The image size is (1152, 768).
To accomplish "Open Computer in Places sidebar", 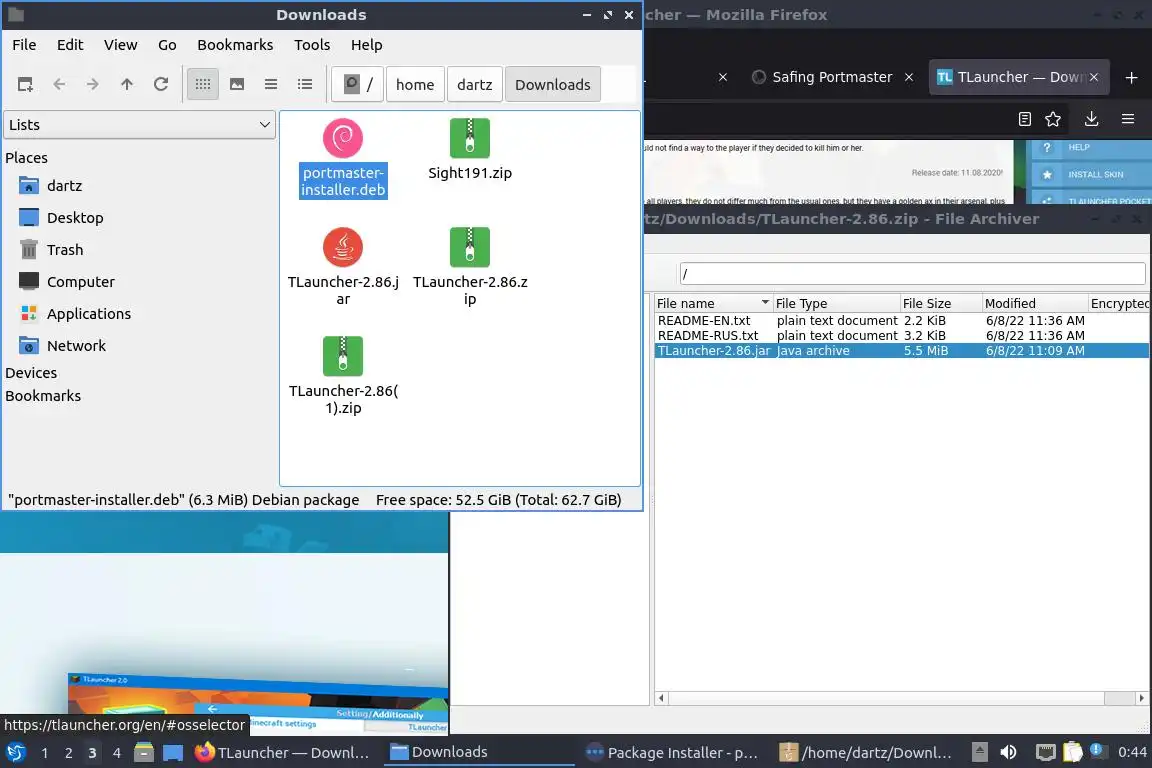I will (x=67, y=281).
